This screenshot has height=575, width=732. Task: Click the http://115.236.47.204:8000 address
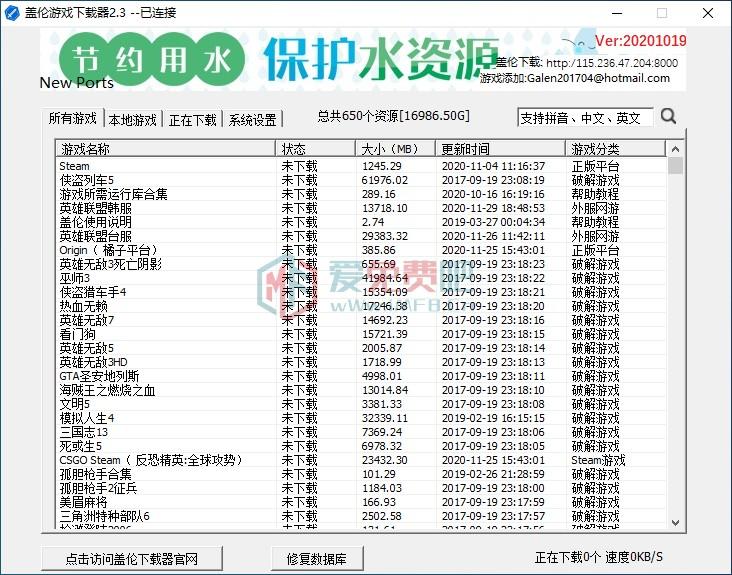point(612,63)
